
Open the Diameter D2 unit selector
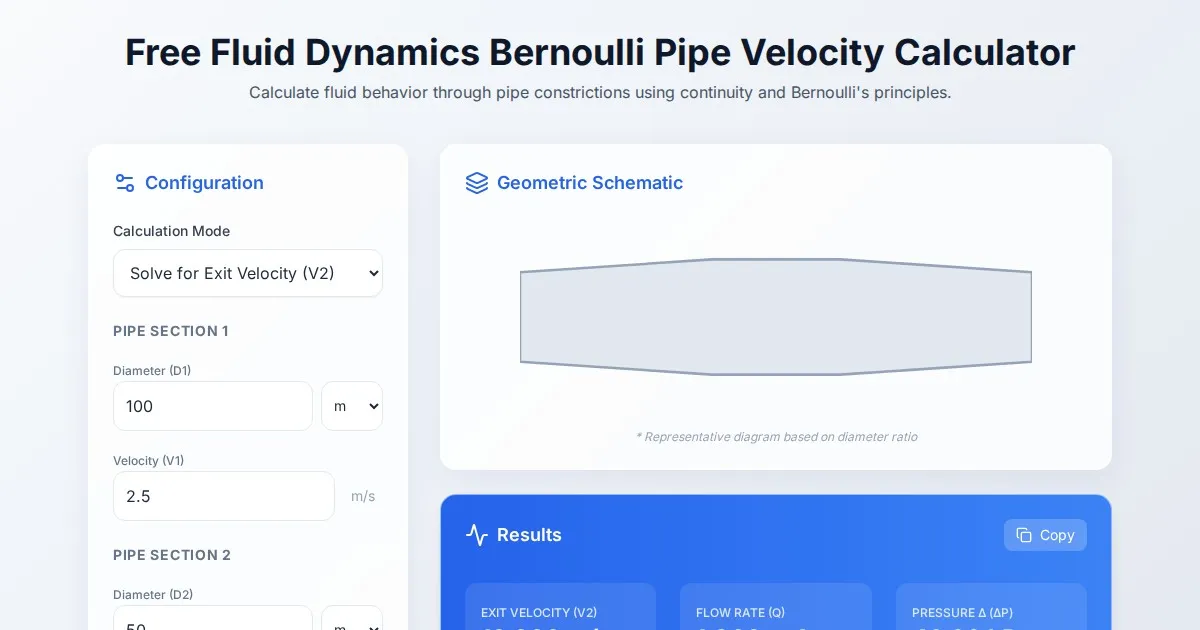coord(352,620)
